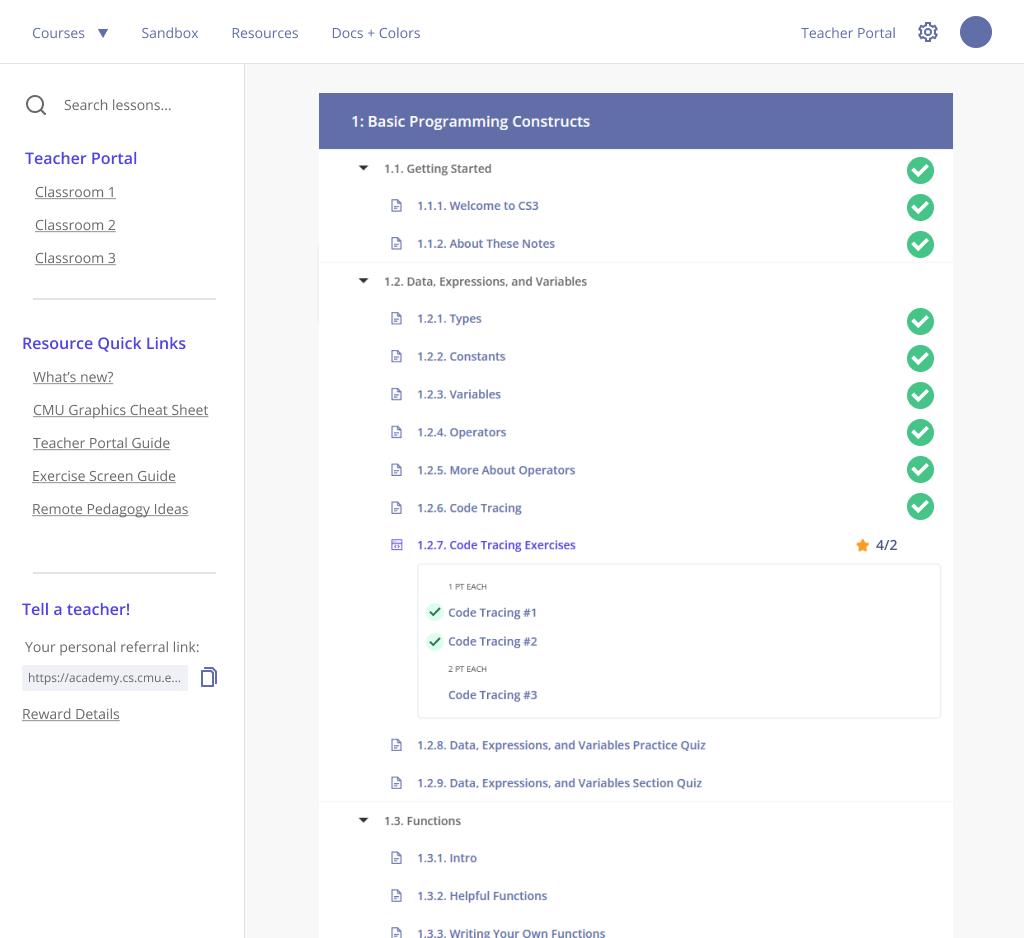Click the checkmark beside Code Tracing #2

tap(435, 641)
